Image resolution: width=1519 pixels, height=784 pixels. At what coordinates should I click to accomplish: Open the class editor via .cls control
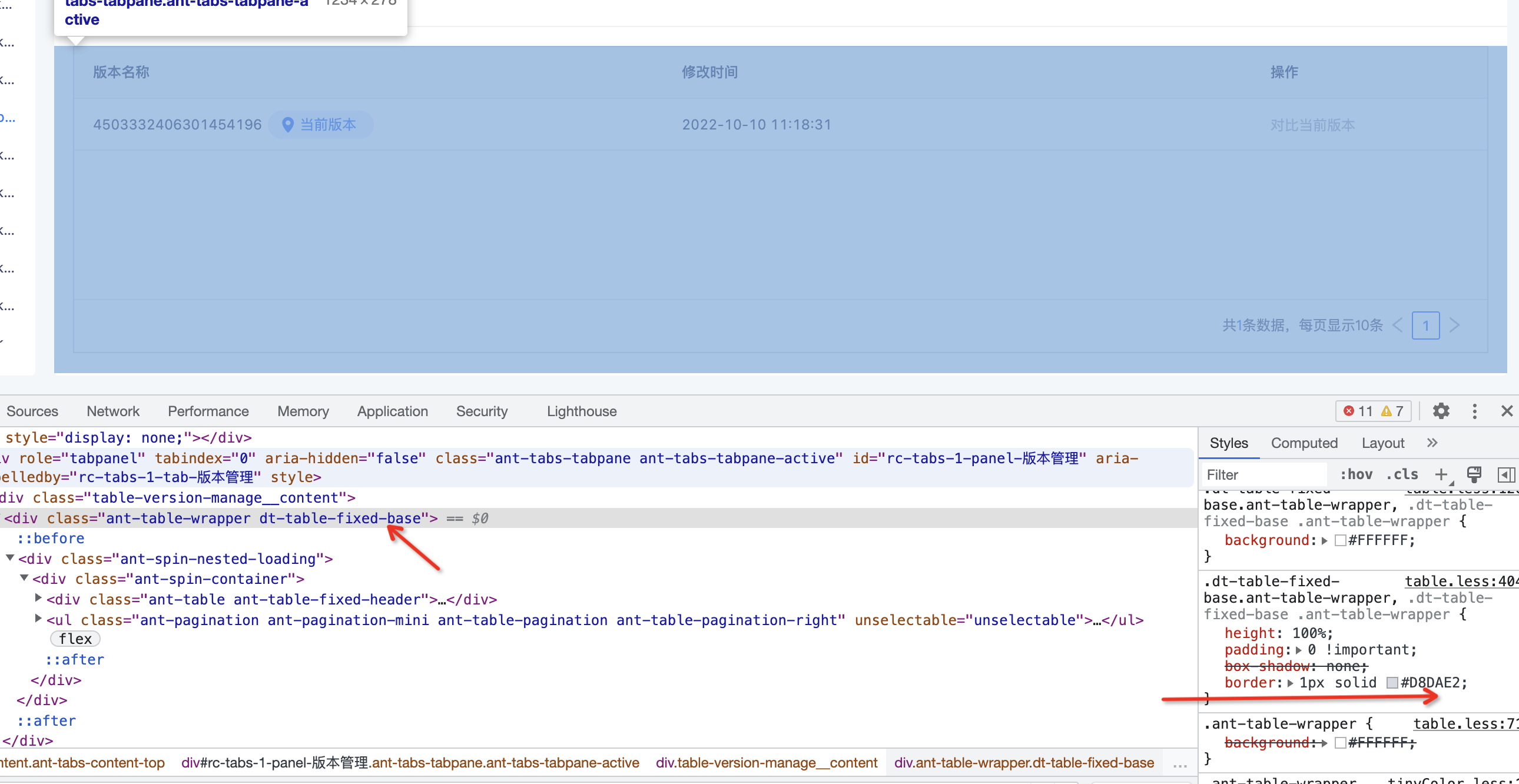(x=1402, y=474)
